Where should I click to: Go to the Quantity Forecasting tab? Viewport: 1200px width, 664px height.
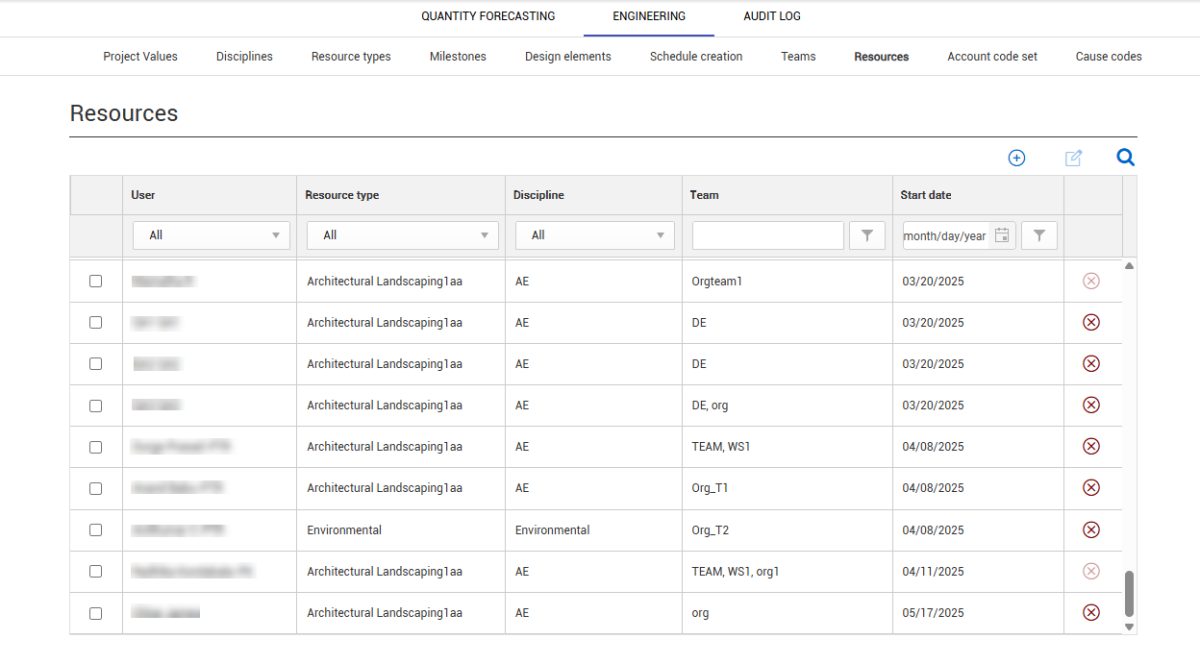(488, 16)
